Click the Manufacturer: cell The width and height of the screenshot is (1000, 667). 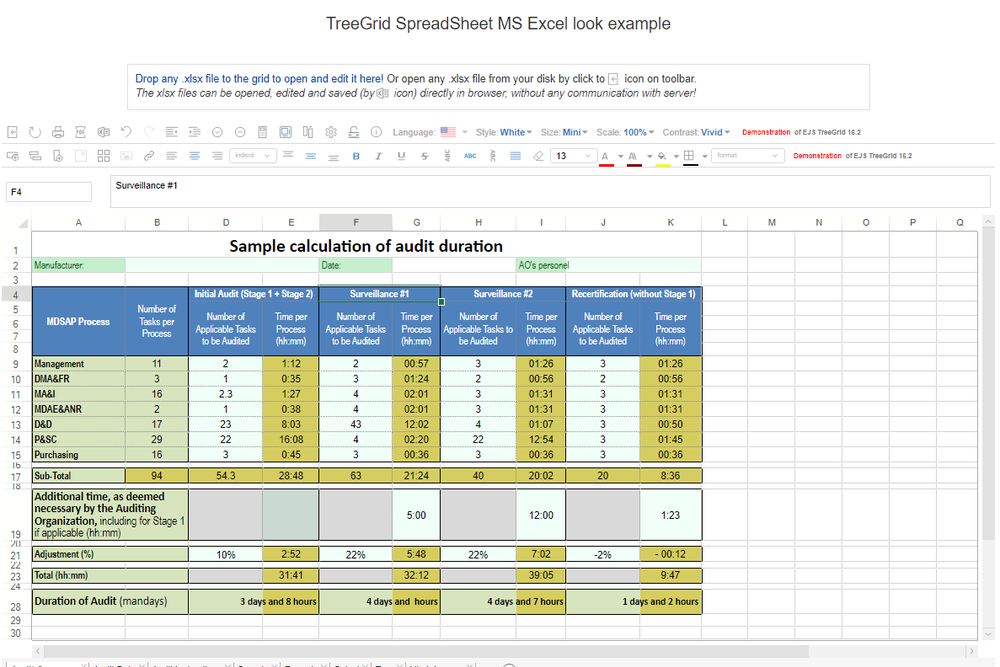78,265
